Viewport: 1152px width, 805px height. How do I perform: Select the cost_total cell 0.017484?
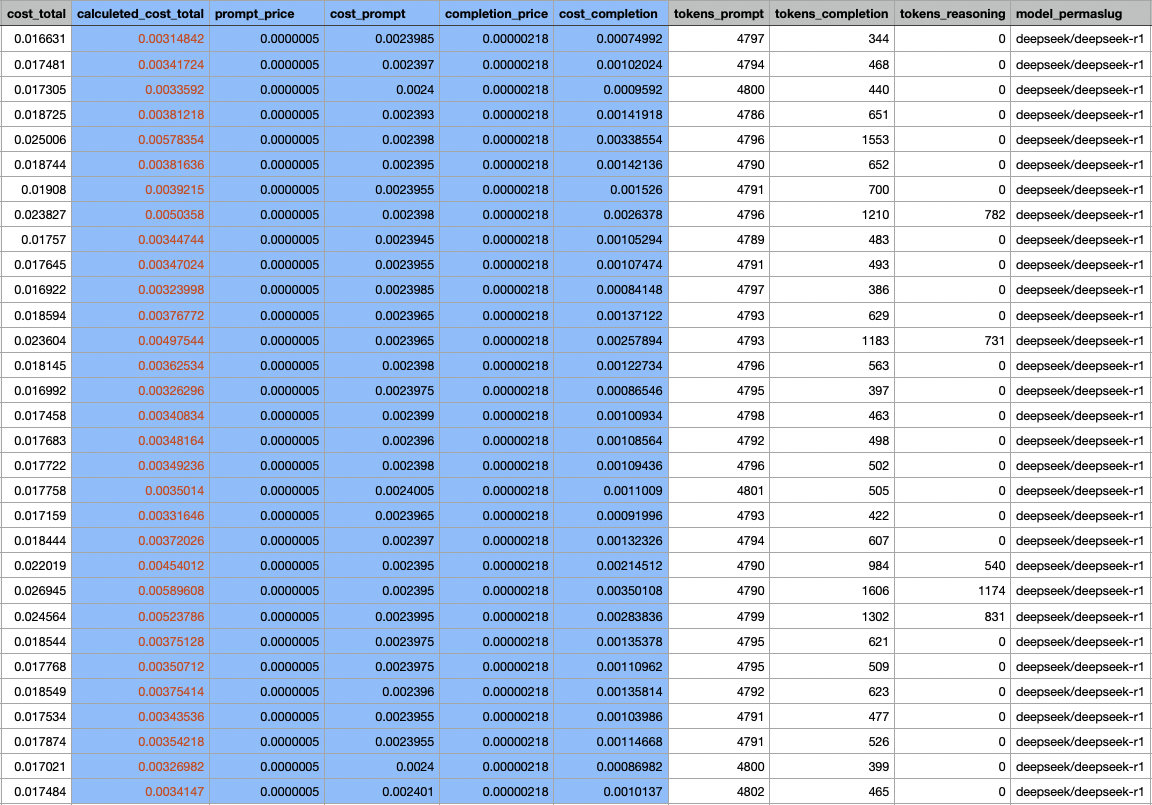click(x=36, y=792)
